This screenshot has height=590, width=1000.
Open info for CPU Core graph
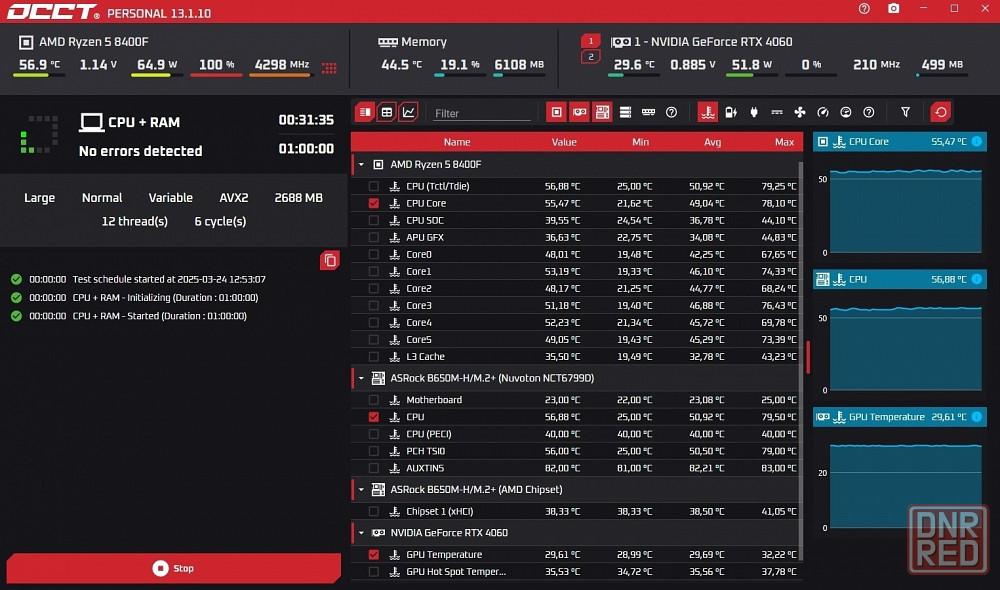pyautogui.click(x=976, y=142)
